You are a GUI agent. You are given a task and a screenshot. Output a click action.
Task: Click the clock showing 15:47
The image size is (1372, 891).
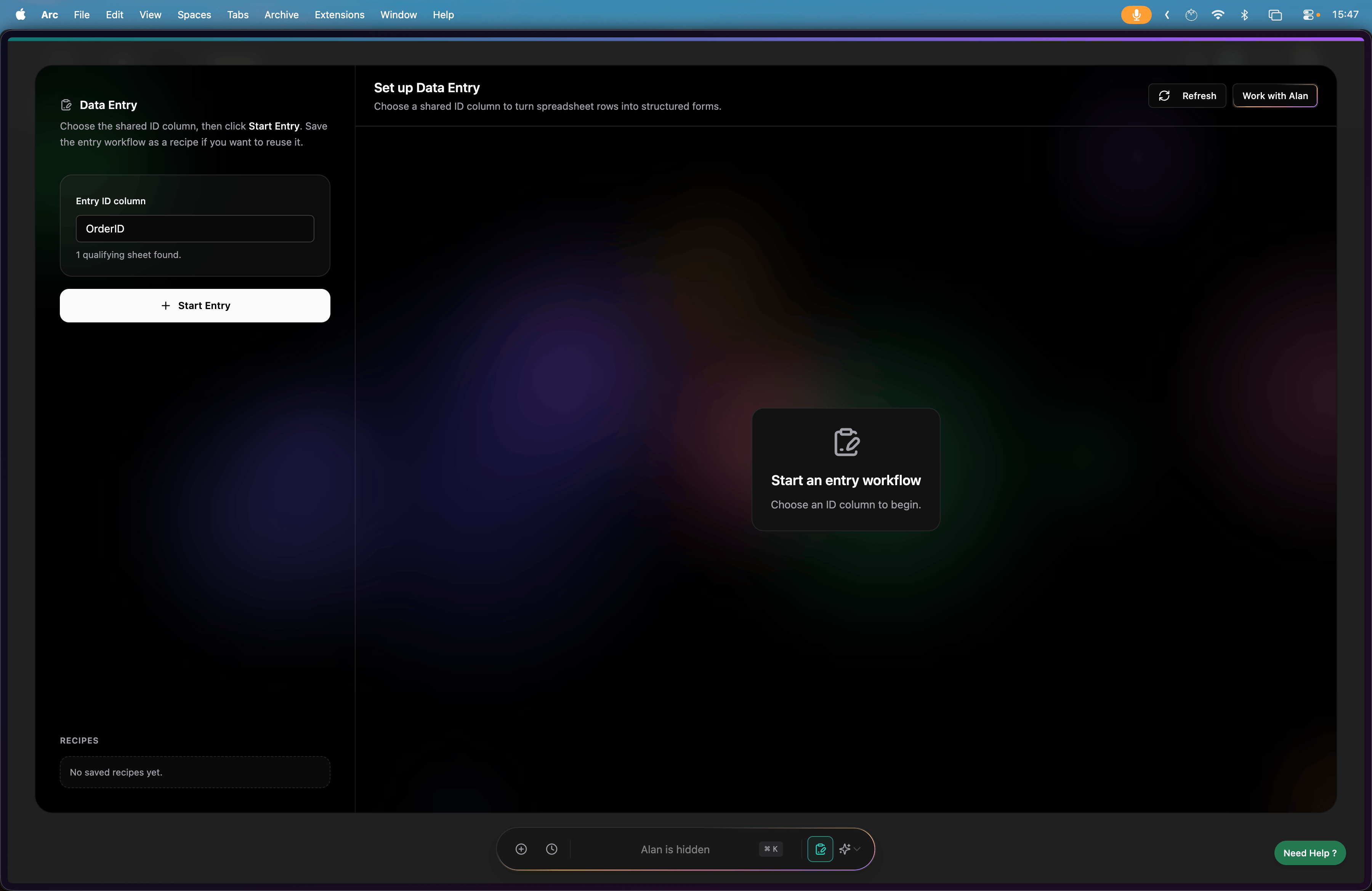1345,14
